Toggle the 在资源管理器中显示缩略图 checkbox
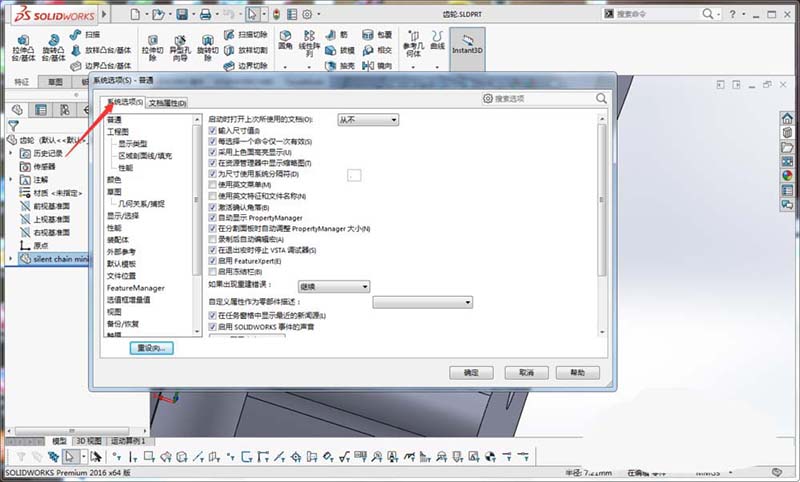 pyautogui.click(x=213, y=163)
